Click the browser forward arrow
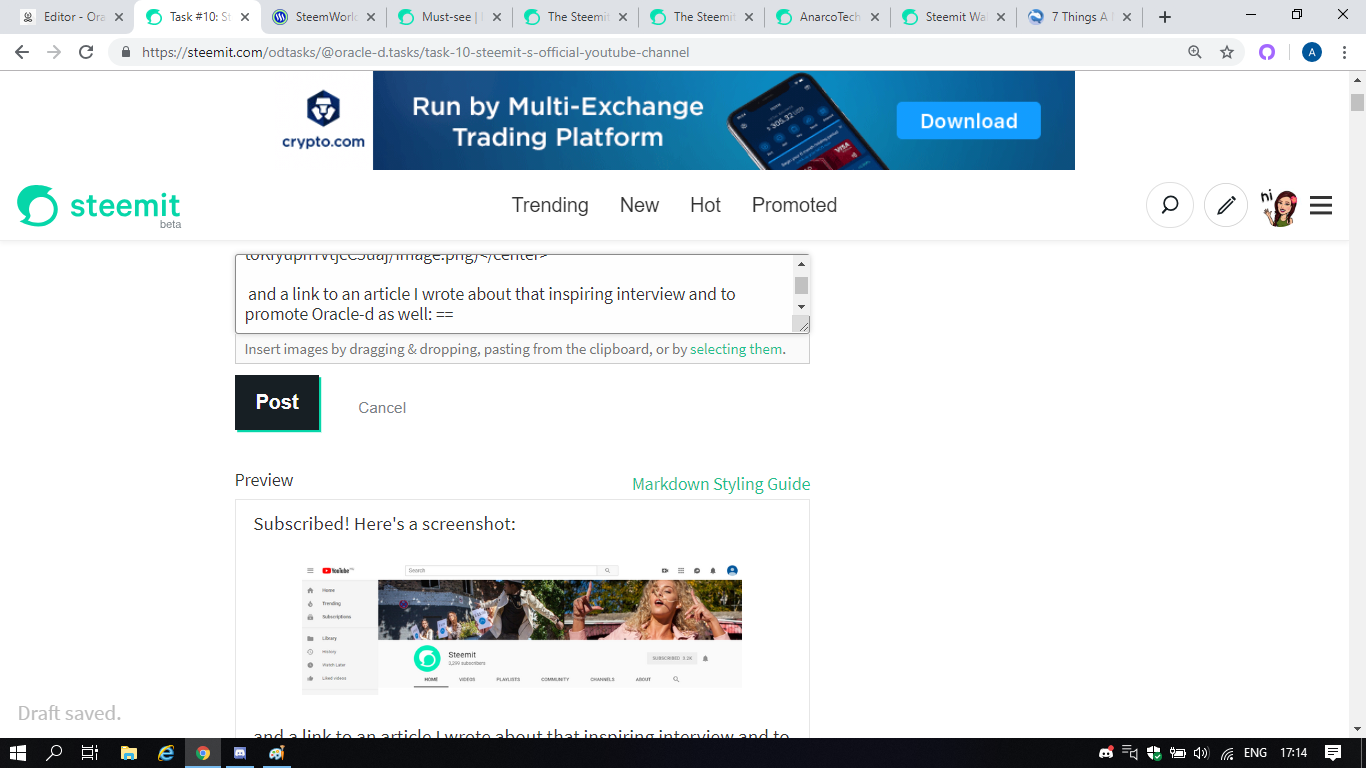 54,52
